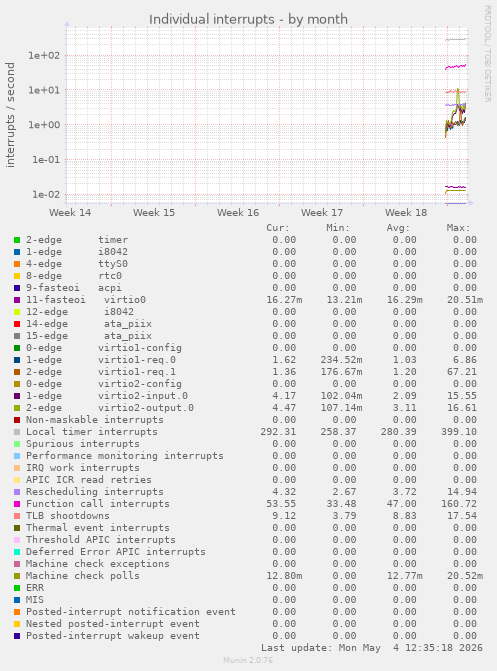This screenshot has width=497, height=671.
Task: Click the Munin 2.0.76 footer text
Action: [x=248, y=660]
